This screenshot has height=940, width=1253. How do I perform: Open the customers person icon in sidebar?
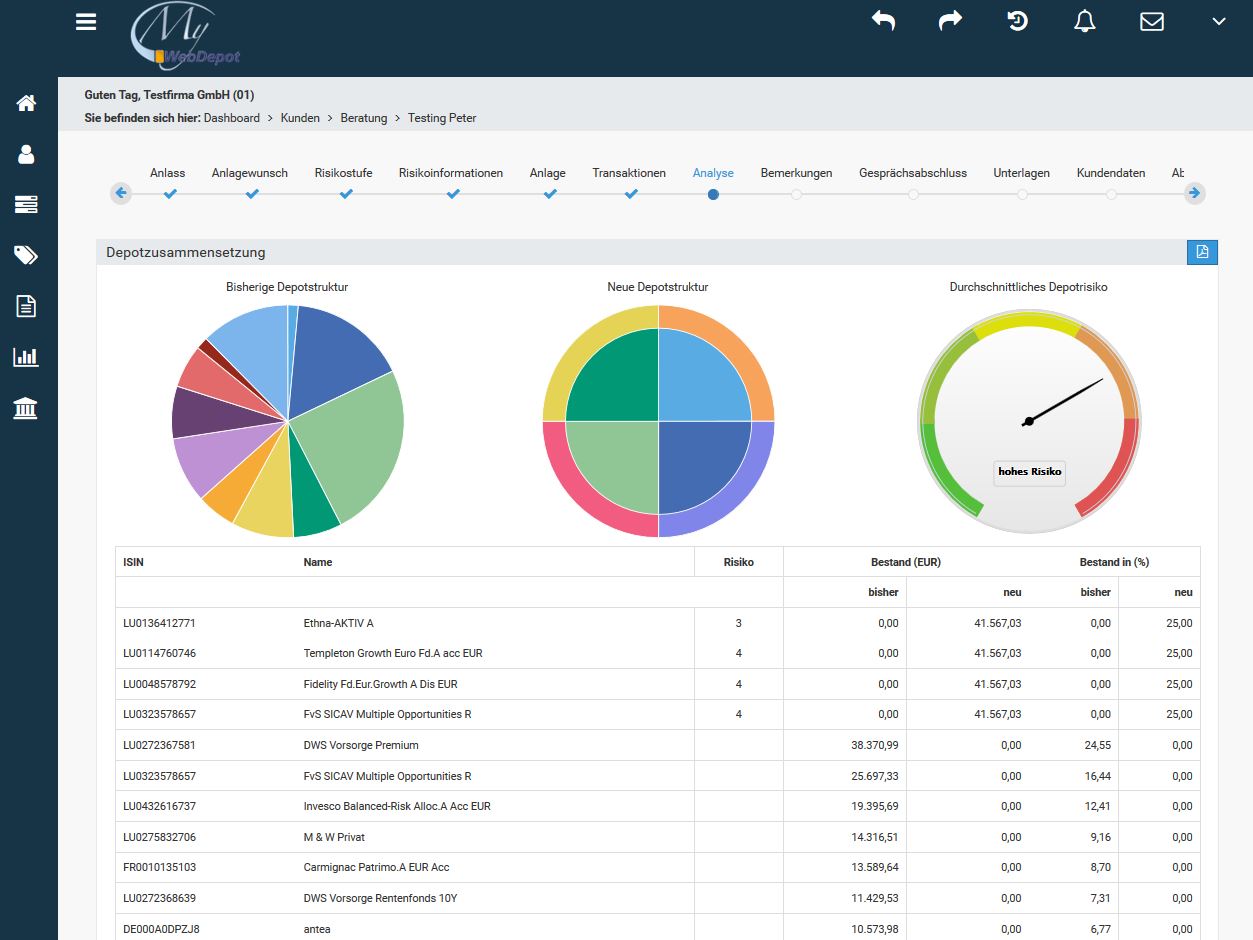26,154
